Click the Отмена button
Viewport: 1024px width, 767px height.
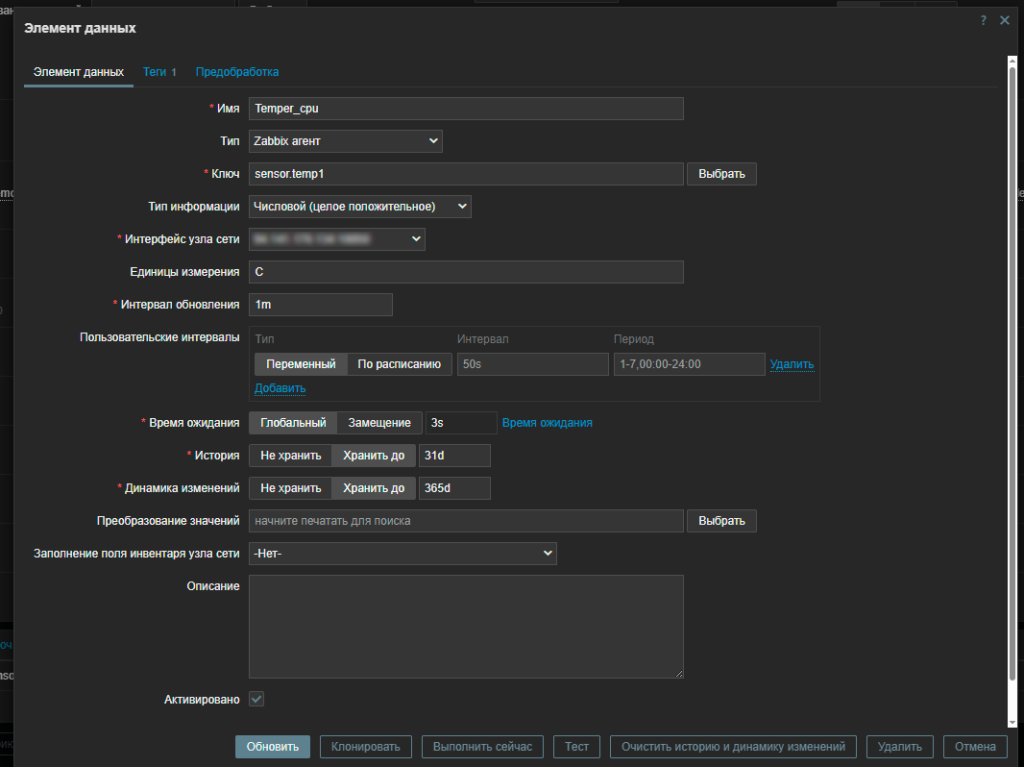tap(975, 747)
